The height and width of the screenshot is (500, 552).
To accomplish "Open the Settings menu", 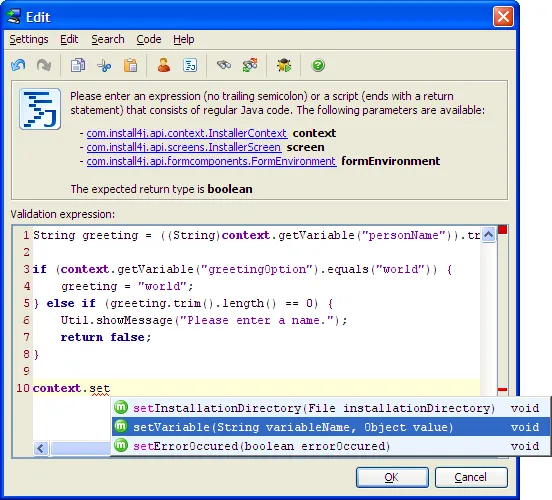I will coord(29,39).
